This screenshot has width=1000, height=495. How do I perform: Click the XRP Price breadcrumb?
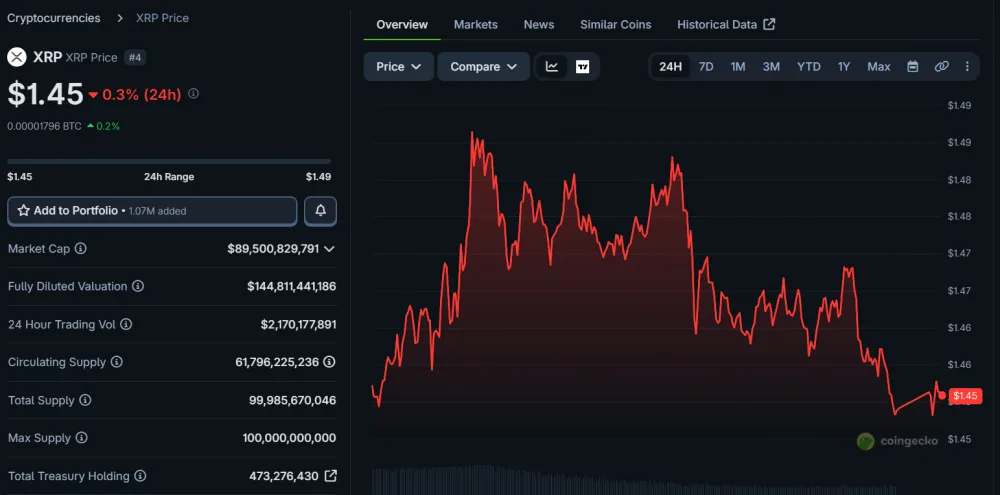pyautogui.click(x=162, y=18)
